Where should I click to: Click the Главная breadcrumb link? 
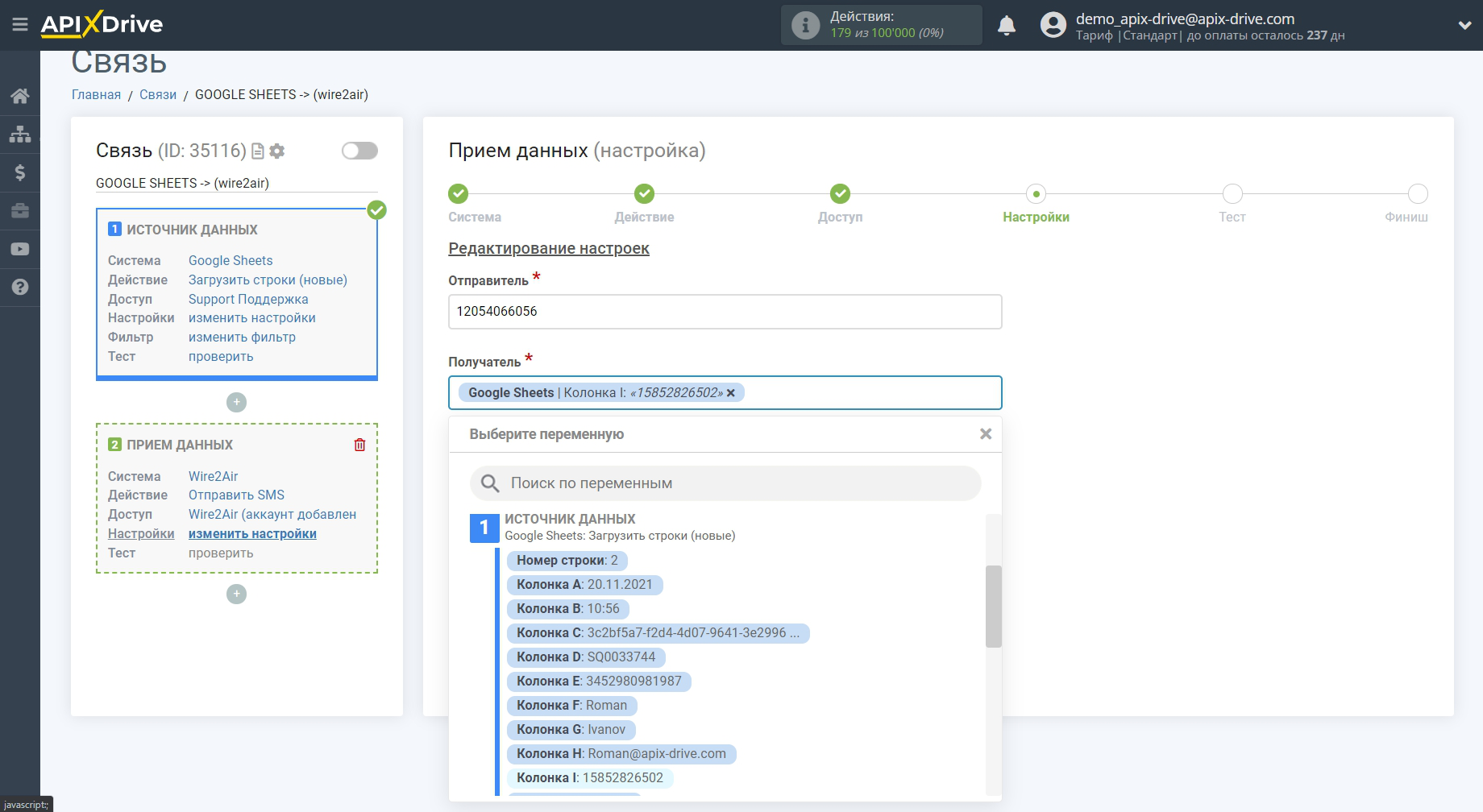96,94
